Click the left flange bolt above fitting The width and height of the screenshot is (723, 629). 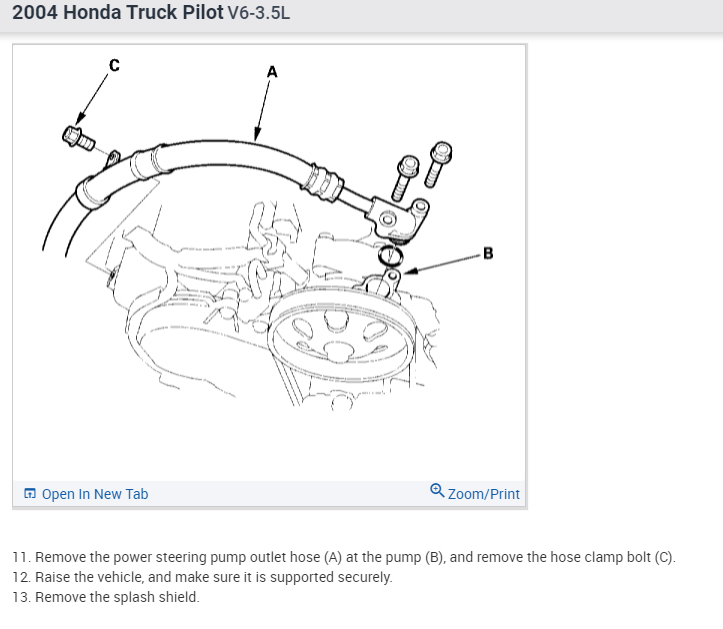[405, 178]
